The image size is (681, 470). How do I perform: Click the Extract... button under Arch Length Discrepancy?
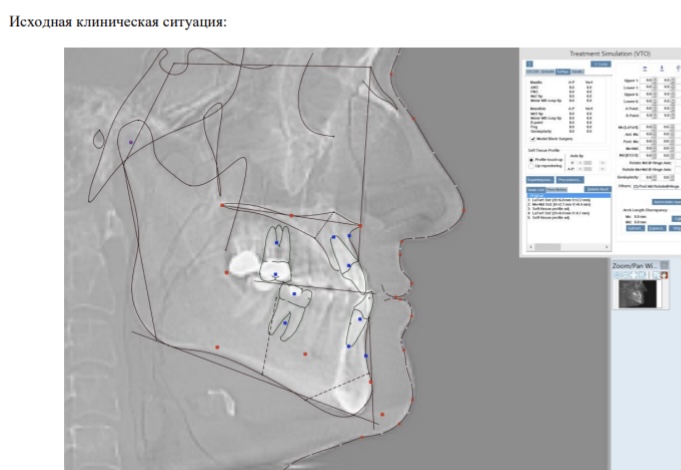pyautogui.click(x=635, y=228)
